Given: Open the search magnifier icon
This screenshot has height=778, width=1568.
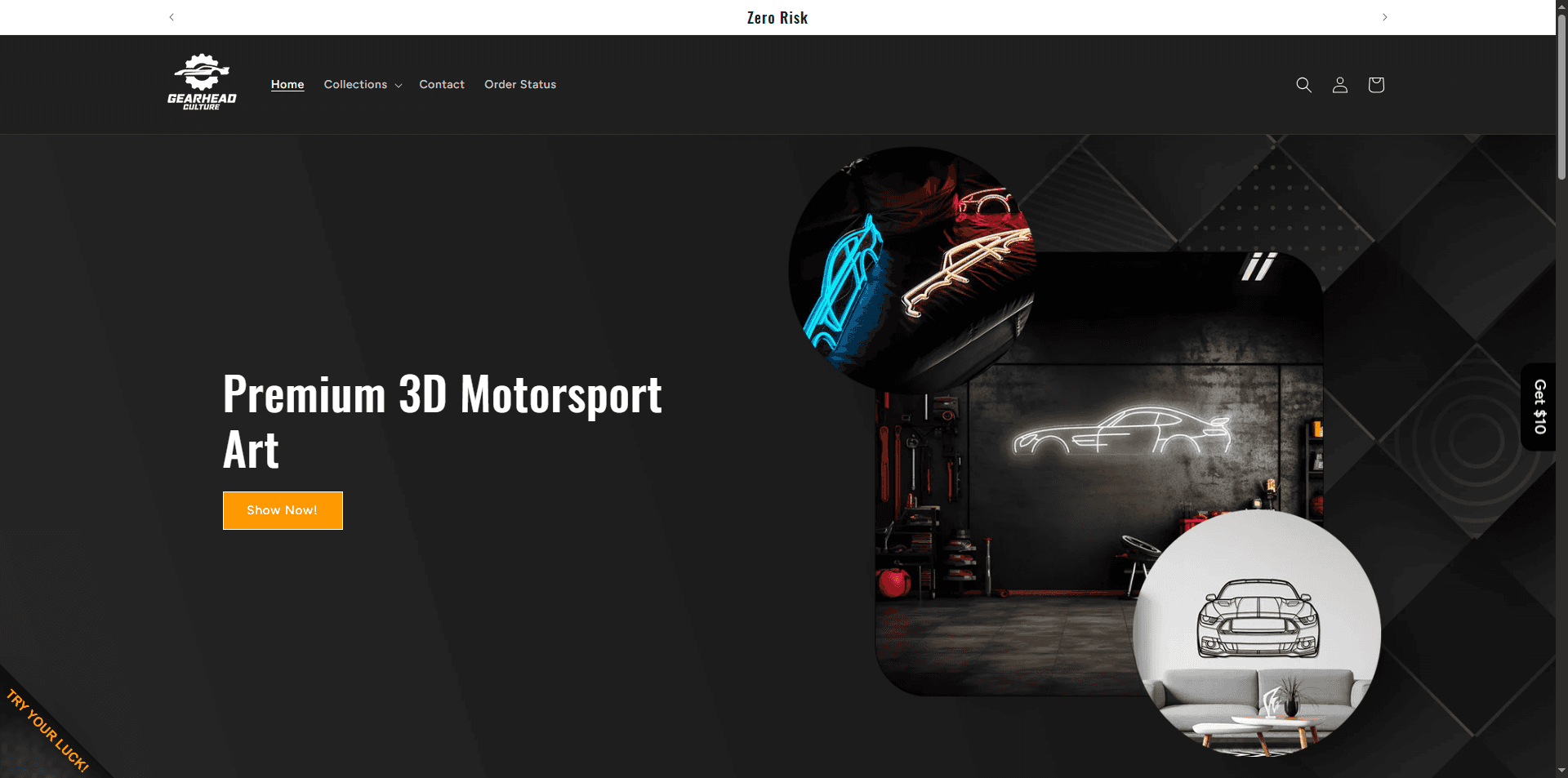Looking at the screenshot, I should (x=1303, y=85).
